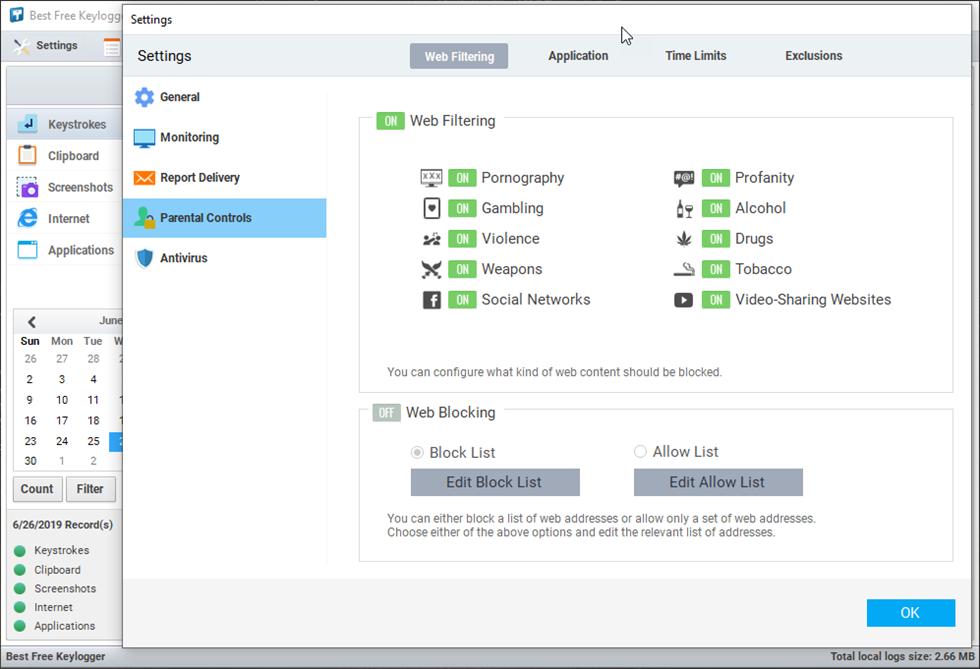
Task: Click Keystrokes green record status entry
Action: coord(52,550)
